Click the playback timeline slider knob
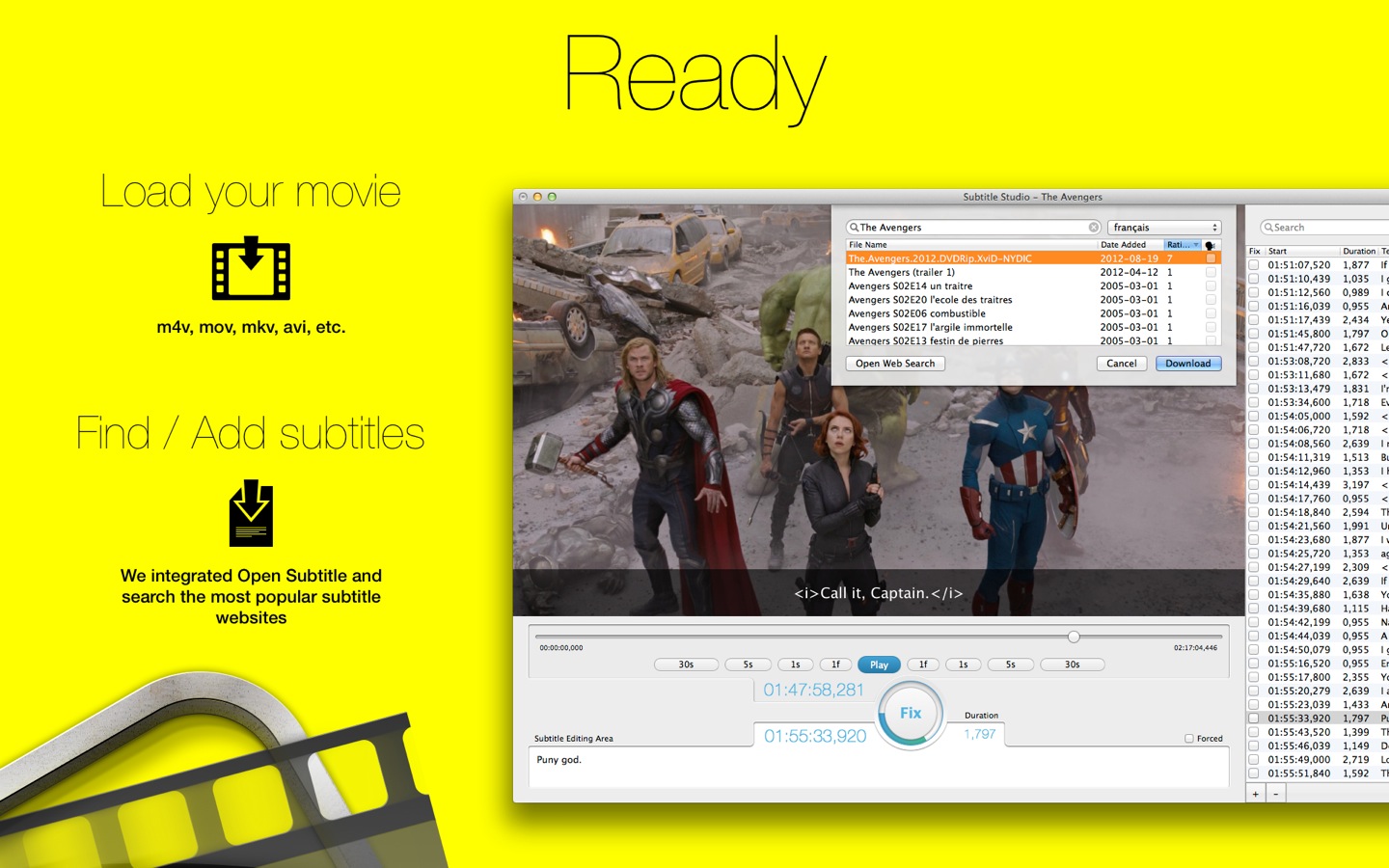The width and height of the screenshot is (1389, 868). point(1074,637)
